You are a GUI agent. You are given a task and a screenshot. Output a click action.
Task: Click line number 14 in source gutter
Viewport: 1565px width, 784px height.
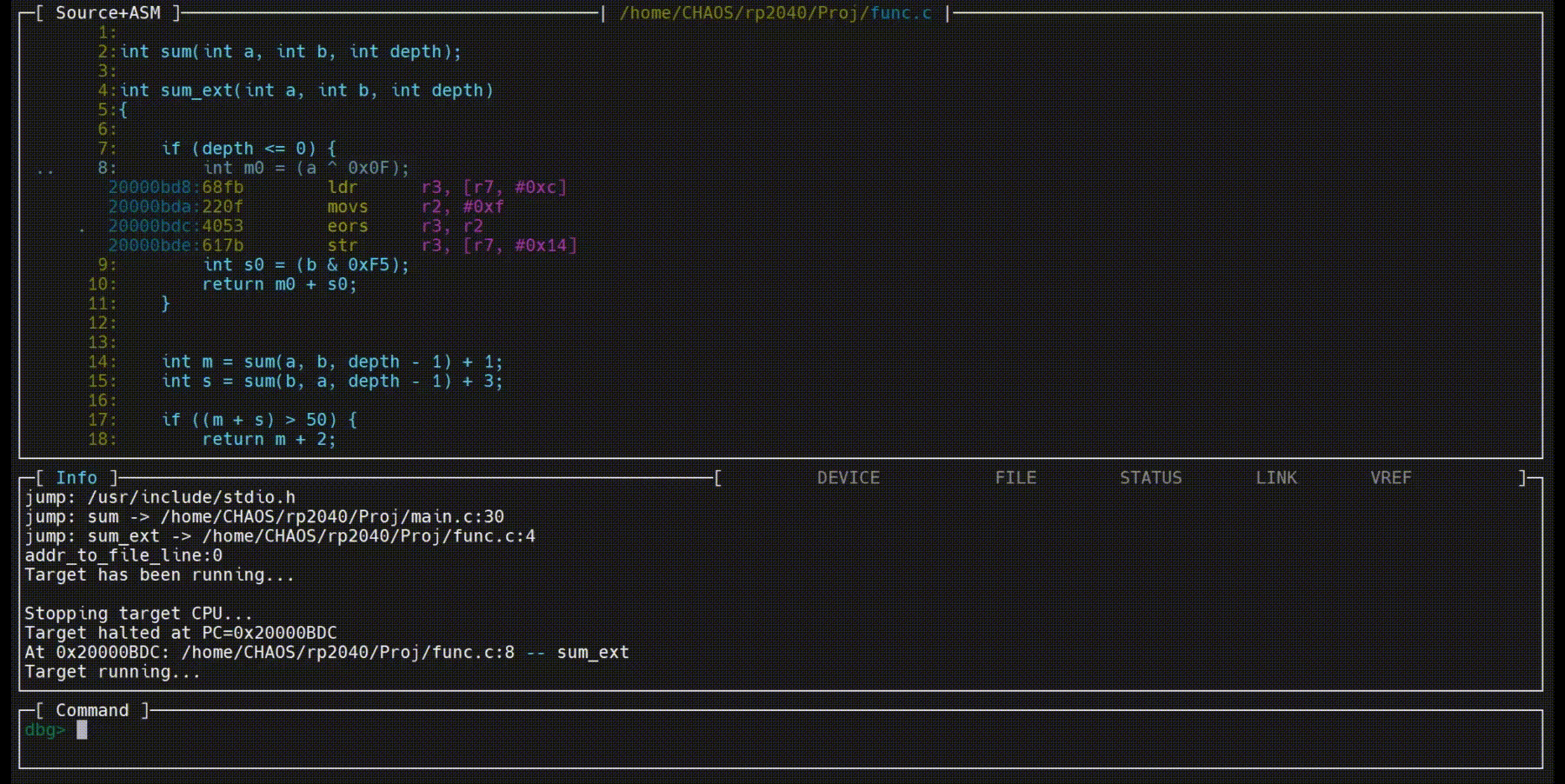101,362
